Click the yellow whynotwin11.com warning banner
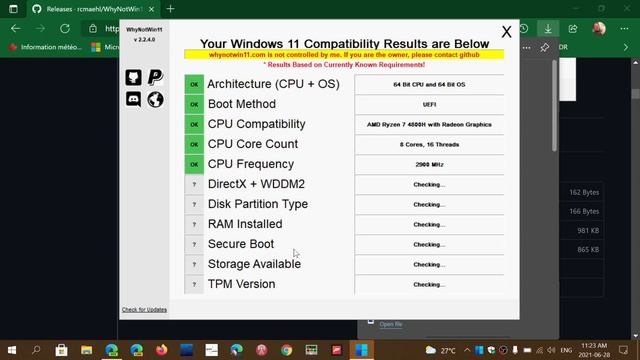 point(344,55)
